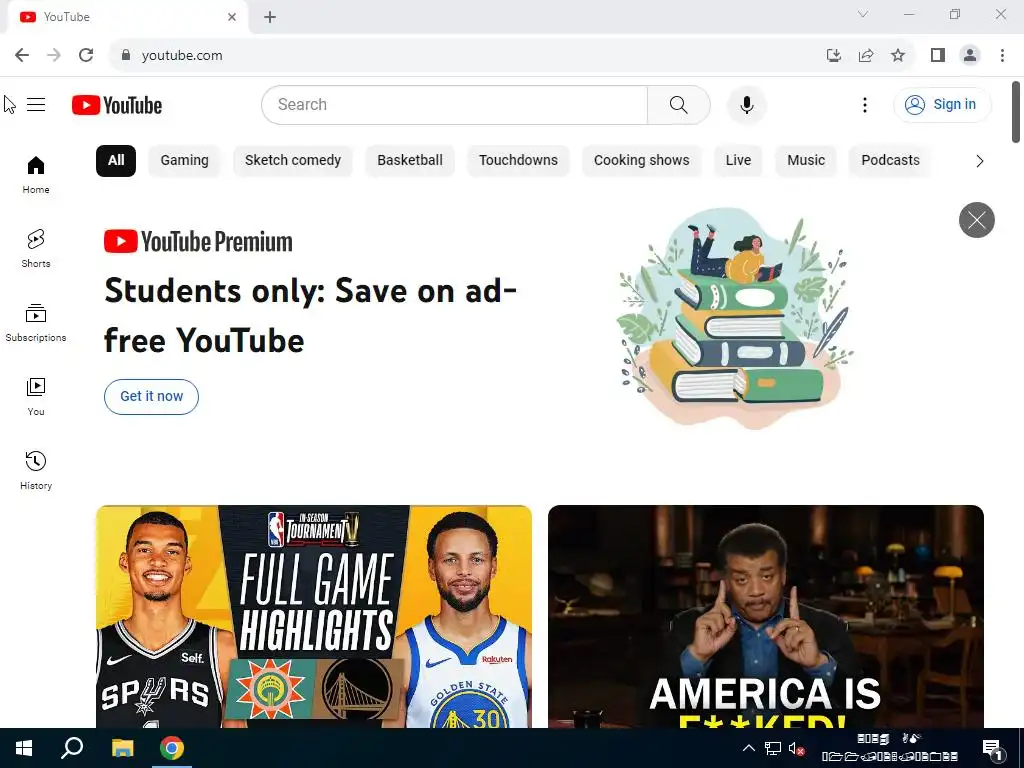Screen dimensions: 1024x768
Task: Open watch History in sidebar
Action: (36, 470)
